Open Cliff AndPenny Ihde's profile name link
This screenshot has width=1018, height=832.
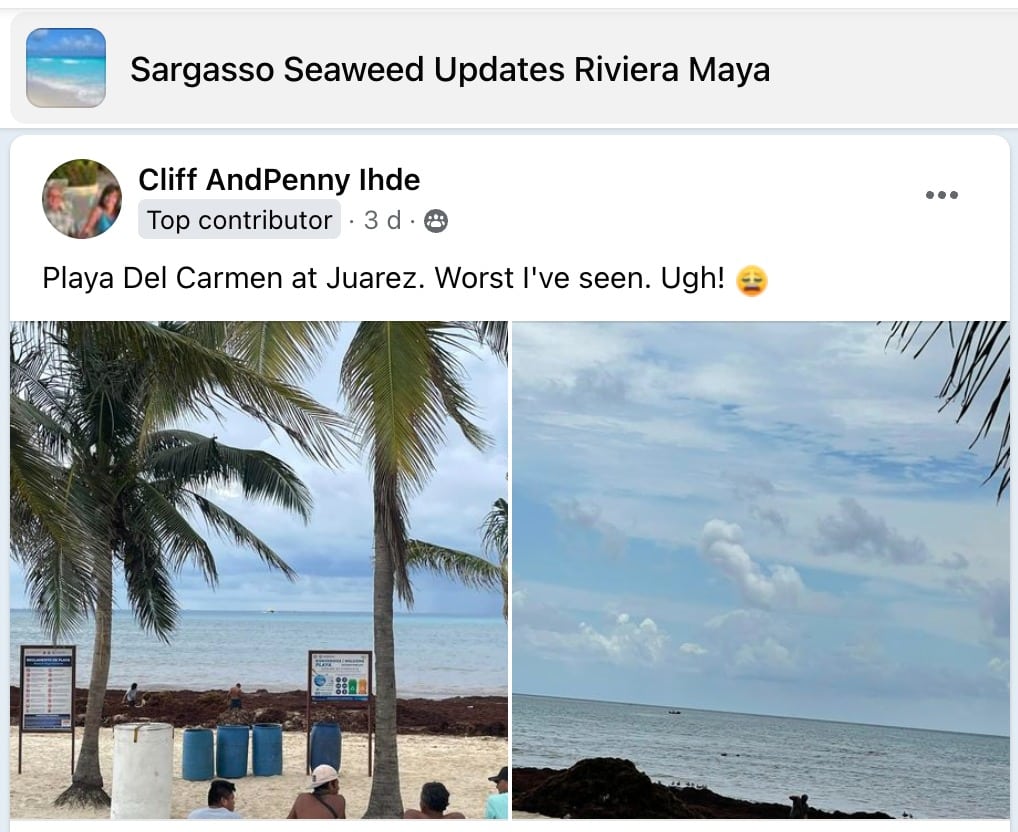coord(279,180)
